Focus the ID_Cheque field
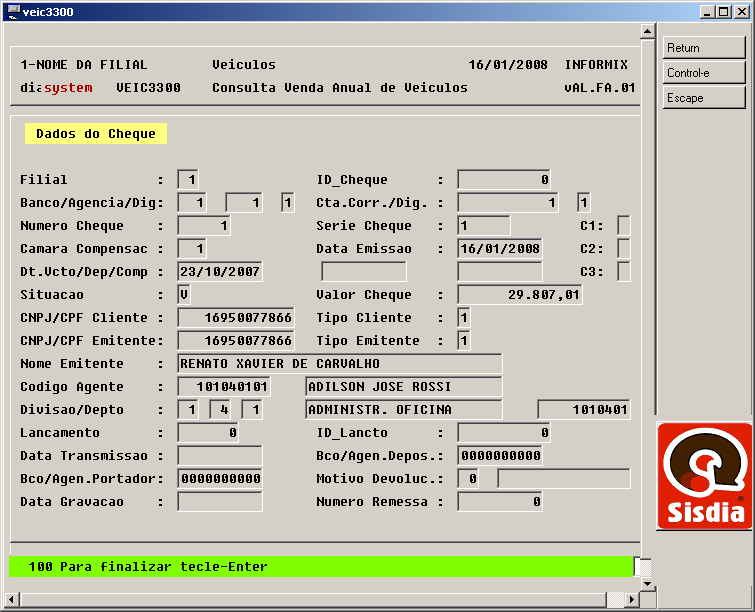 click(504, 180)
